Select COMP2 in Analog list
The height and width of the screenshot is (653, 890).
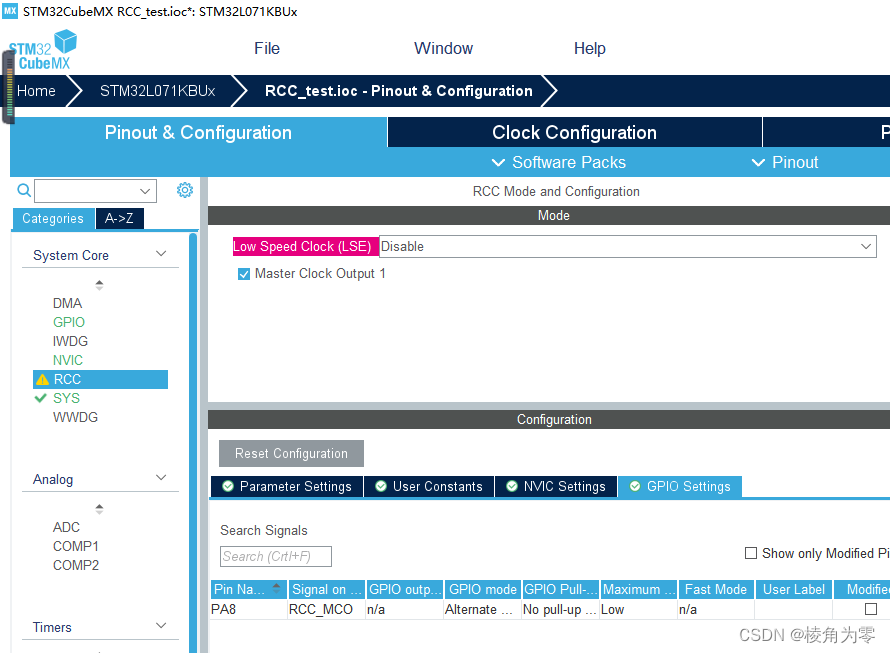[x=75, y=566]
